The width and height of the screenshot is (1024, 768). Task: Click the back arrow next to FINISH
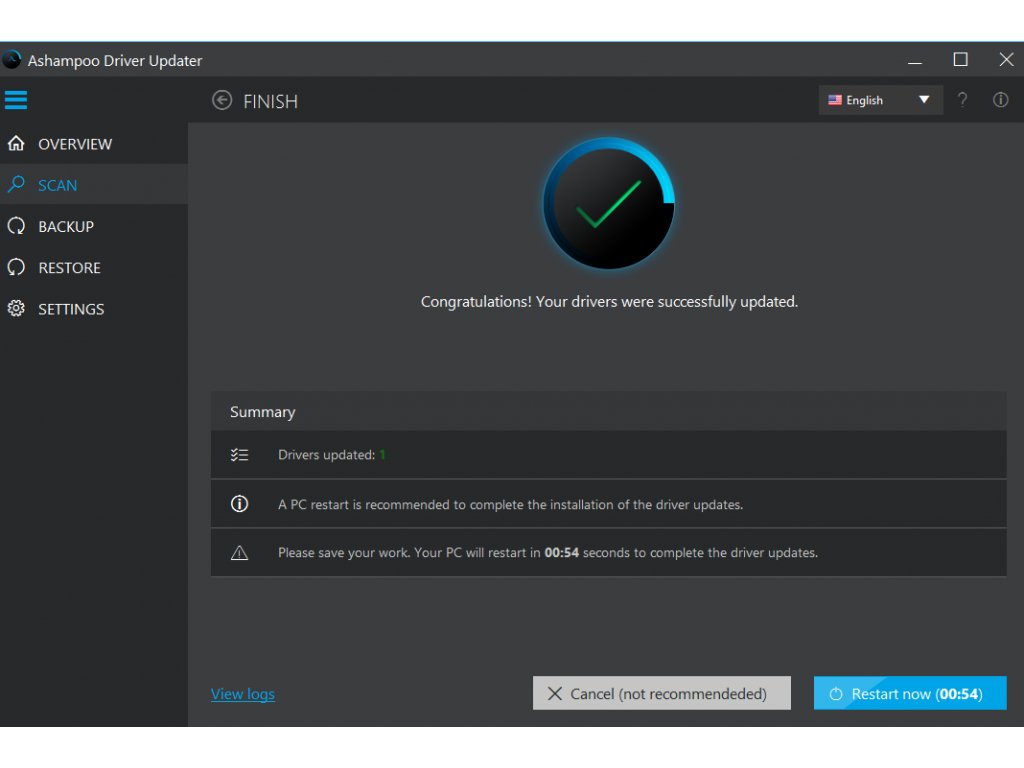(x=222, y=100)
